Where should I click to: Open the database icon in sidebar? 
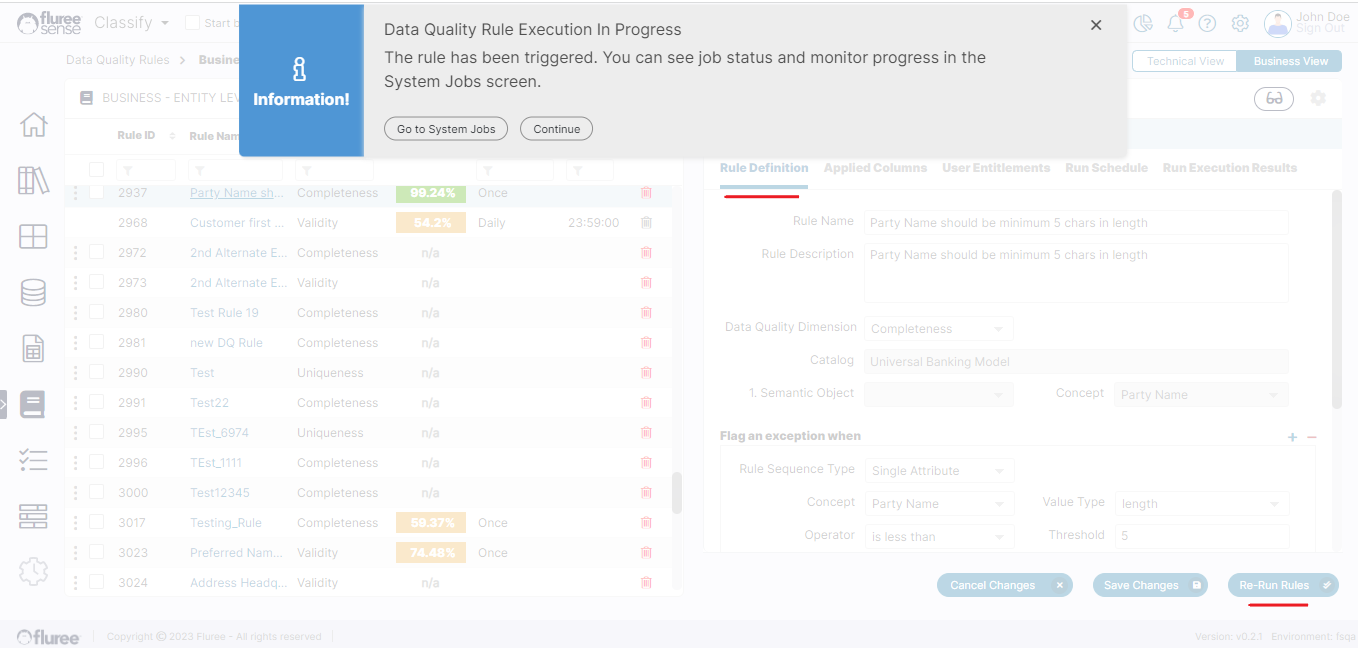point(33,292)
